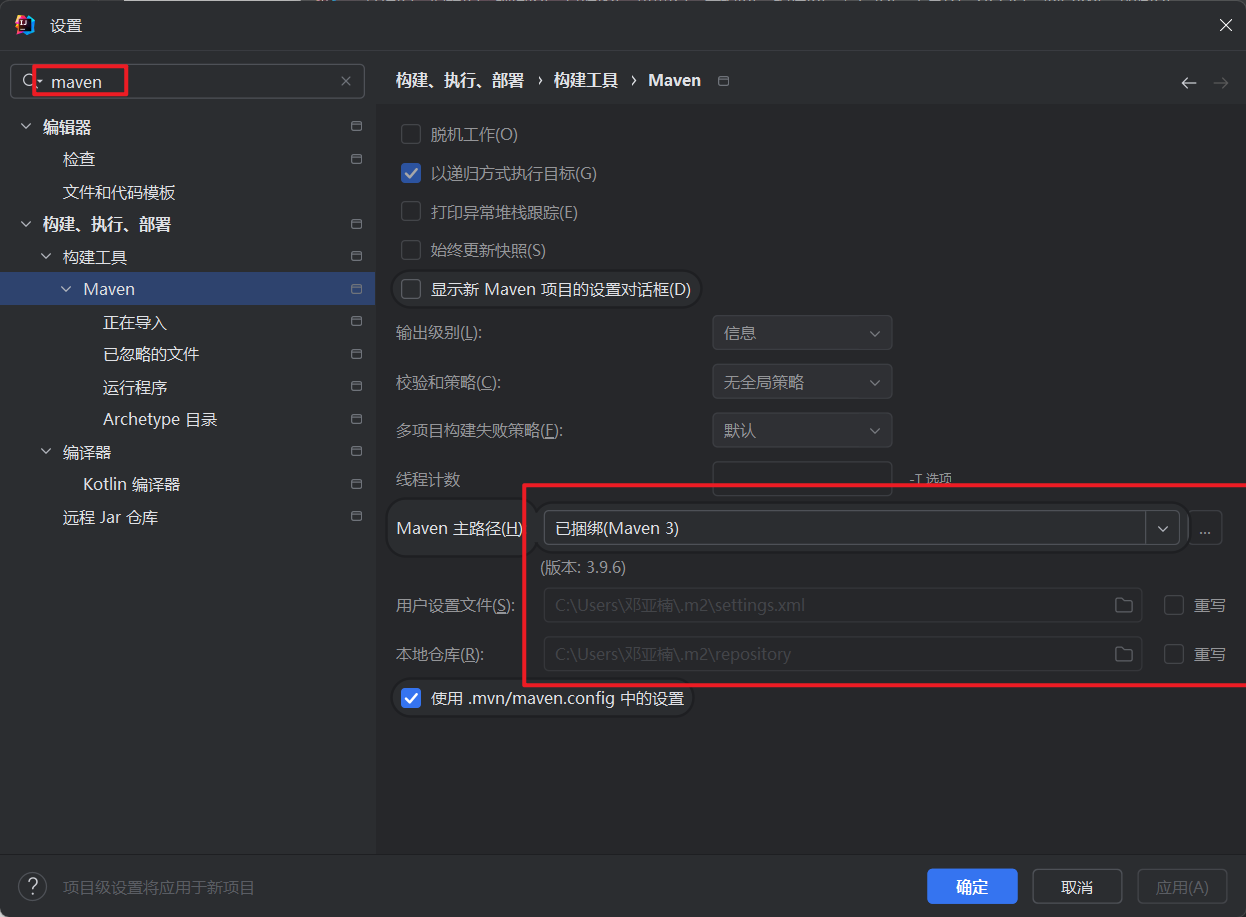Click the project-level marker icon on 构建、执行、部署 row
The image size is (1246, 917).
356,224
